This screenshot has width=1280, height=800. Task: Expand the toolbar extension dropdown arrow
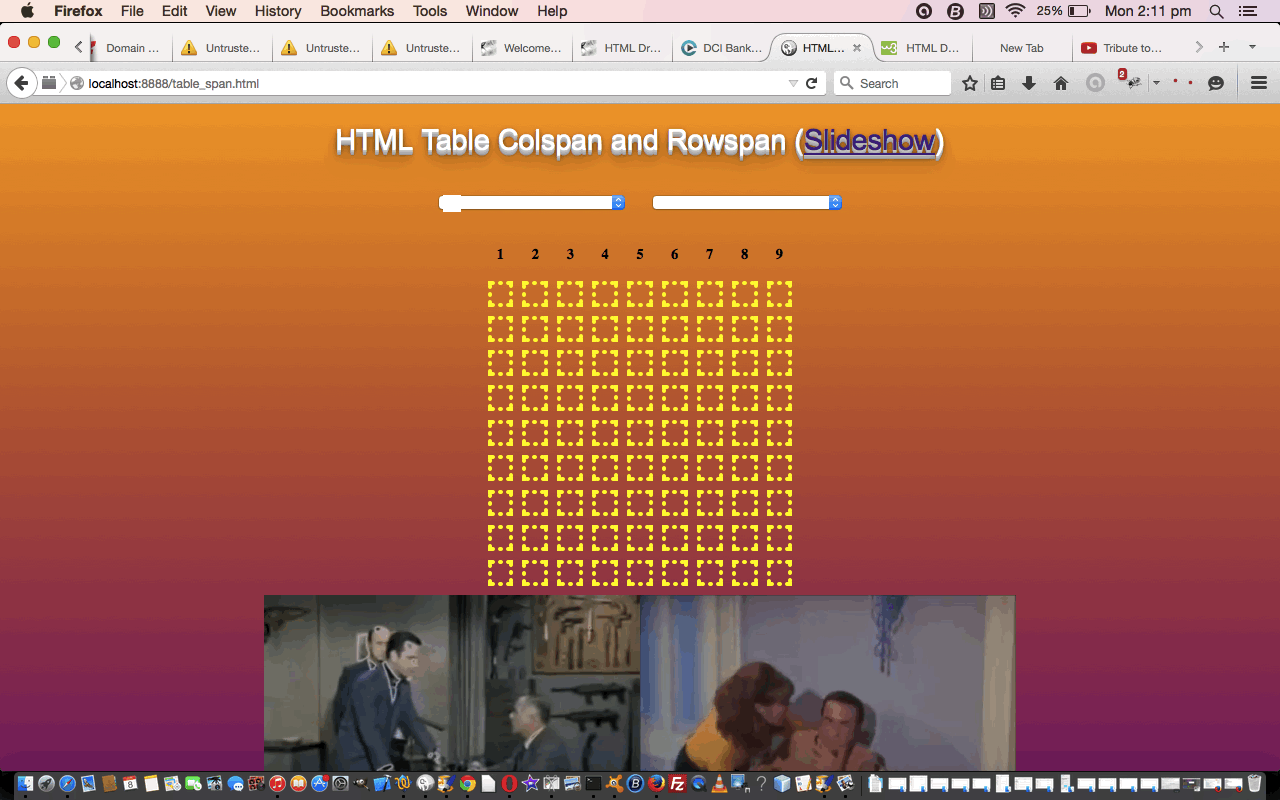pyautogui.click(x=1156, y=83)
